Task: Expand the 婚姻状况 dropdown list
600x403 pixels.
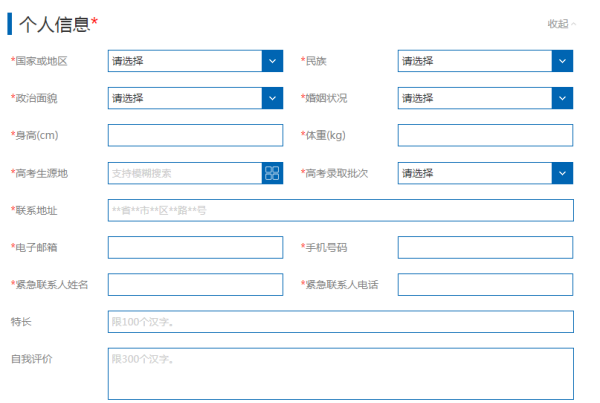Action: (475, 98)
